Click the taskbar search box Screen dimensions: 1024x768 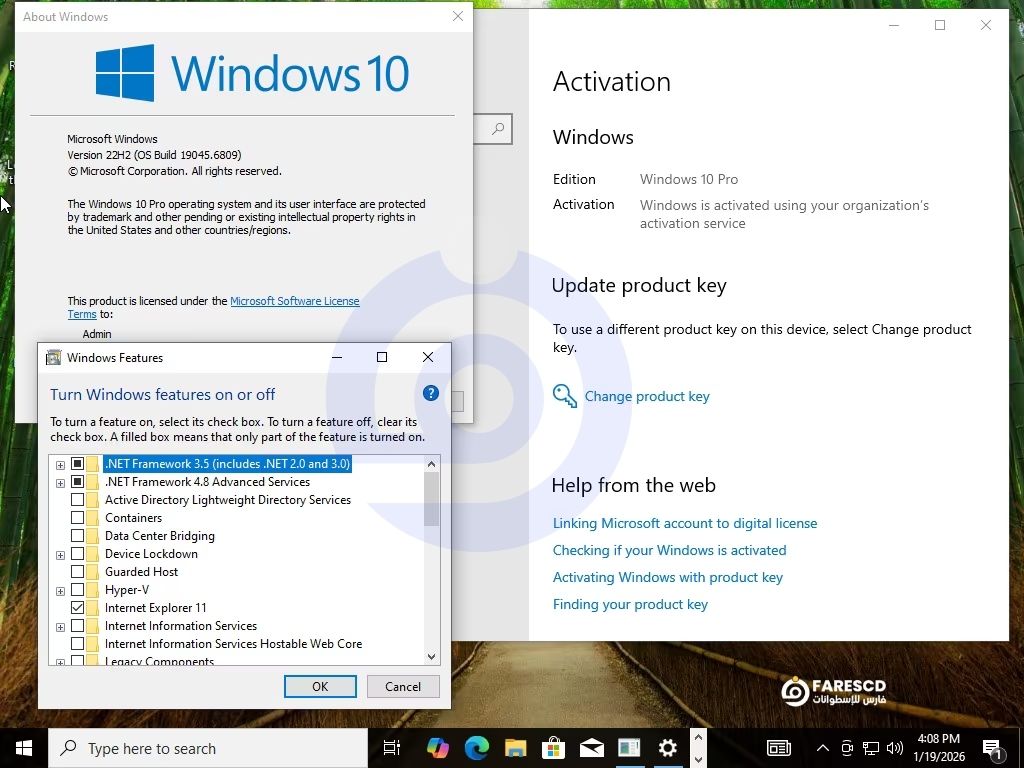(208, 748)
